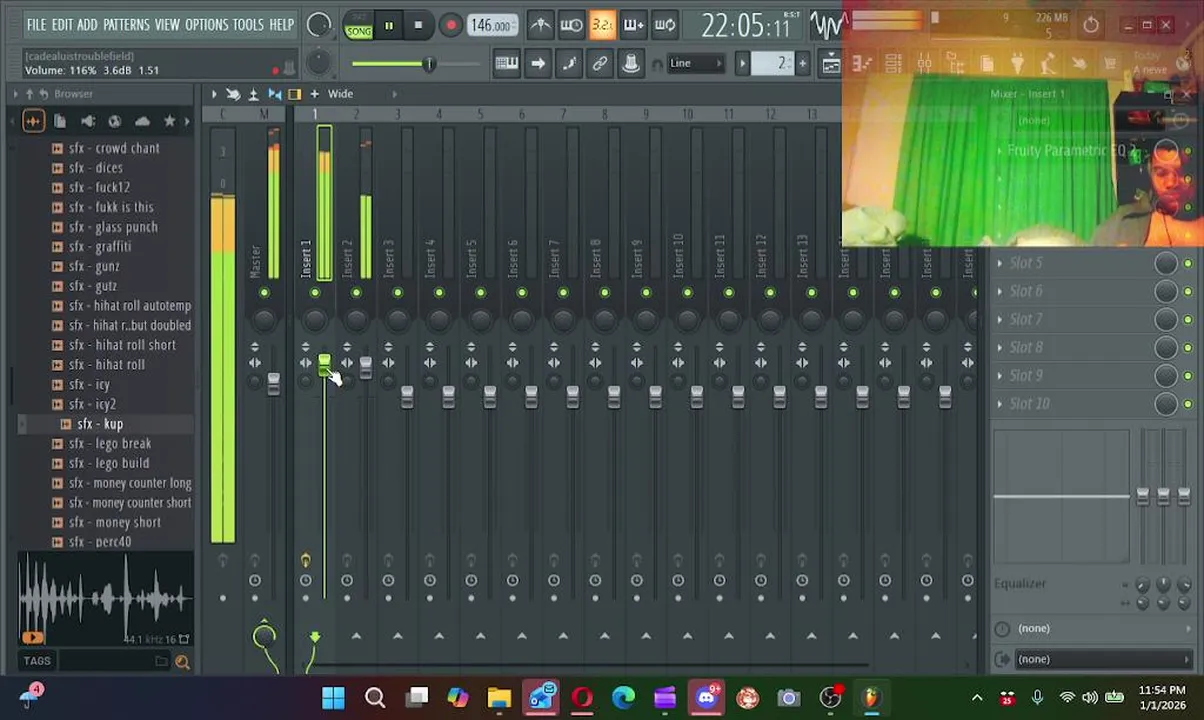Open the VIEW menu
Viewport: 1204px width, 720px height.
167,24
